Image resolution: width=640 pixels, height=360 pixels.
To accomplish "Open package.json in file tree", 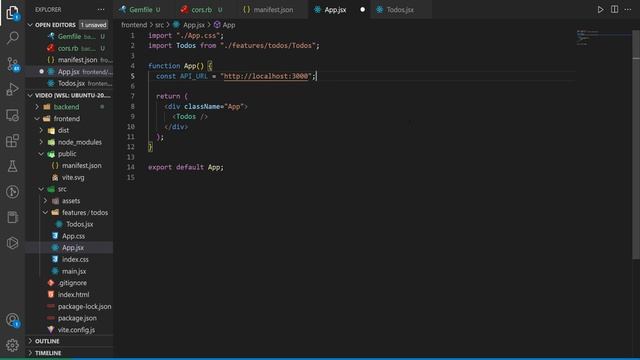I will coord(77,318).
